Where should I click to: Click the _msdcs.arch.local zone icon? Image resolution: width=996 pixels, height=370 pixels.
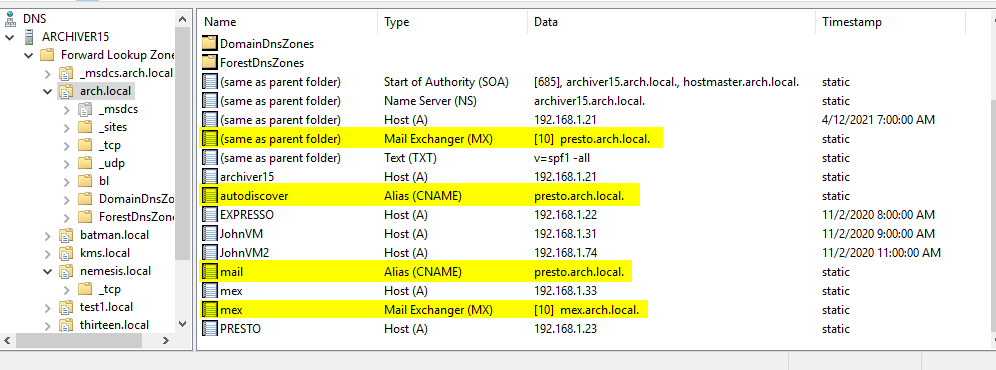click(x=67, y=73)
